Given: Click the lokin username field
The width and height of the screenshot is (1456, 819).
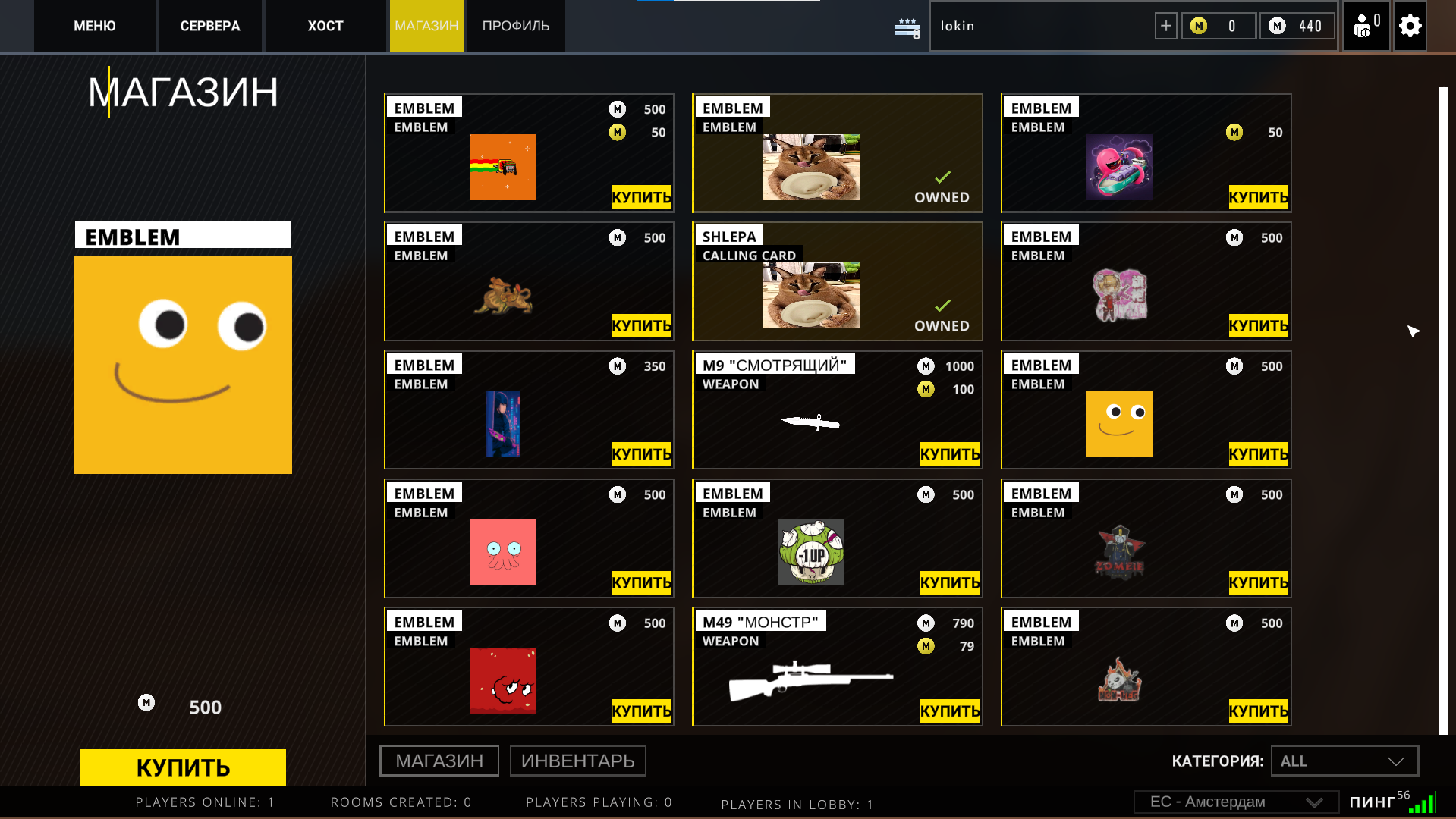Looking at the screenshot, I should pos(1040,26).
